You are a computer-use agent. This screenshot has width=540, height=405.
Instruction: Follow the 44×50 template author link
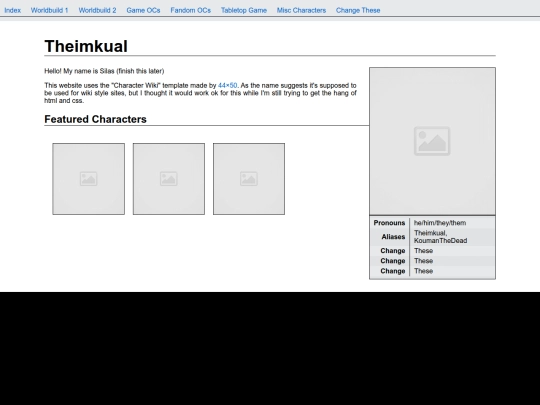tap(227, 85)
